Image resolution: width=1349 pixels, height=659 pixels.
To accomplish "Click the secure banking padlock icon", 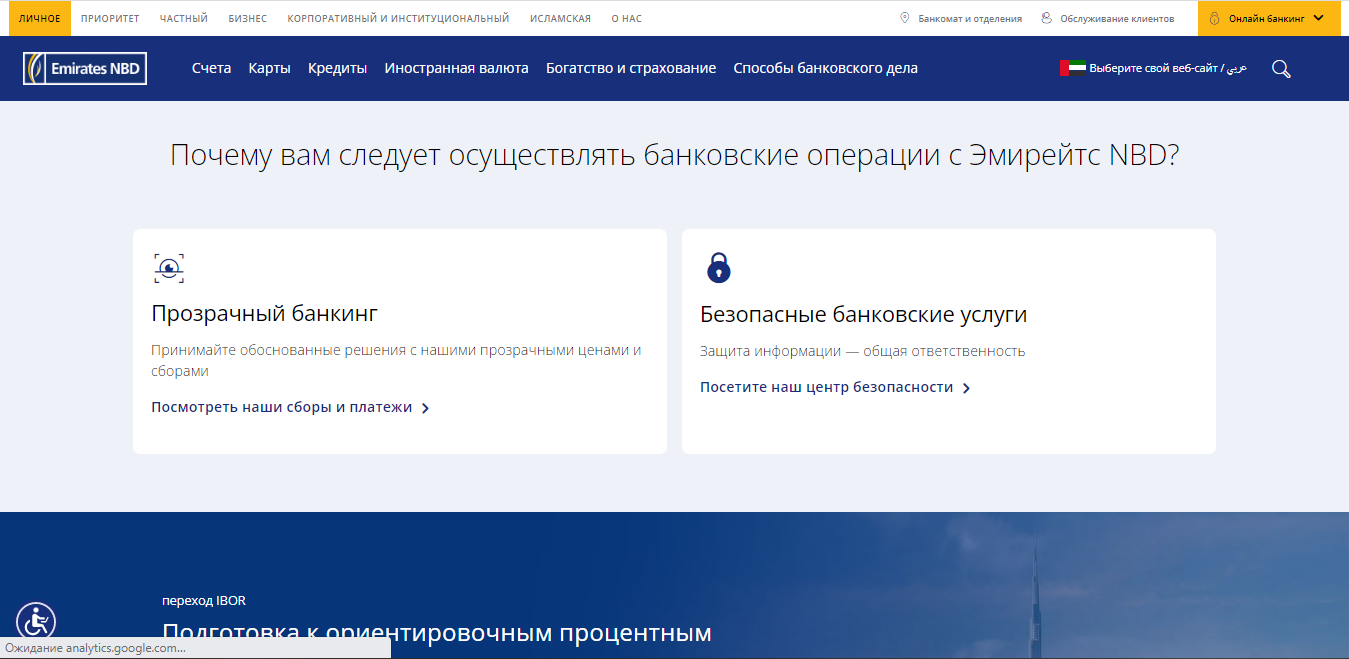I will [718, 267].
